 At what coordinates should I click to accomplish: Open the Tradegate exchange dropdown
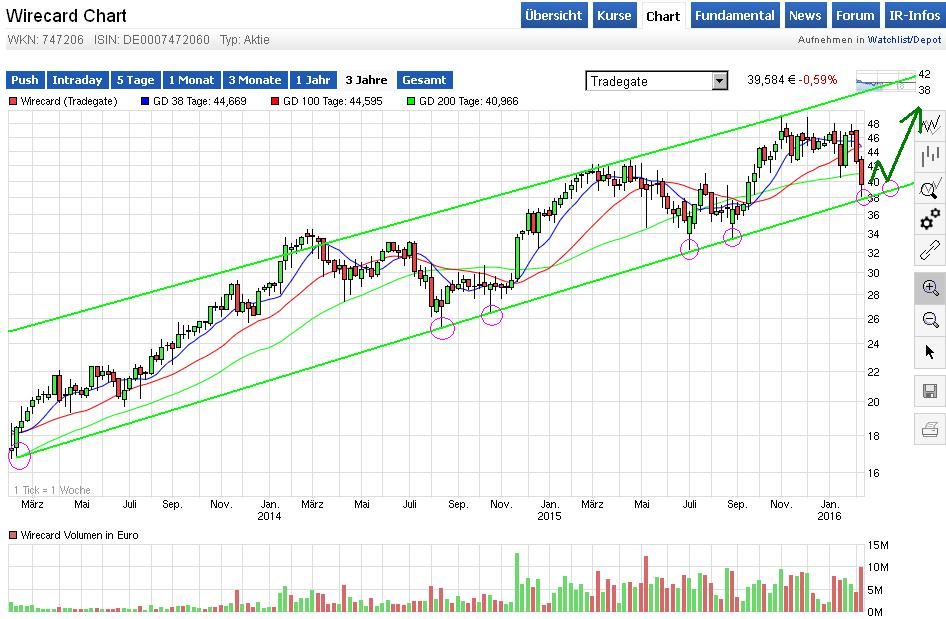pos(656,81)
